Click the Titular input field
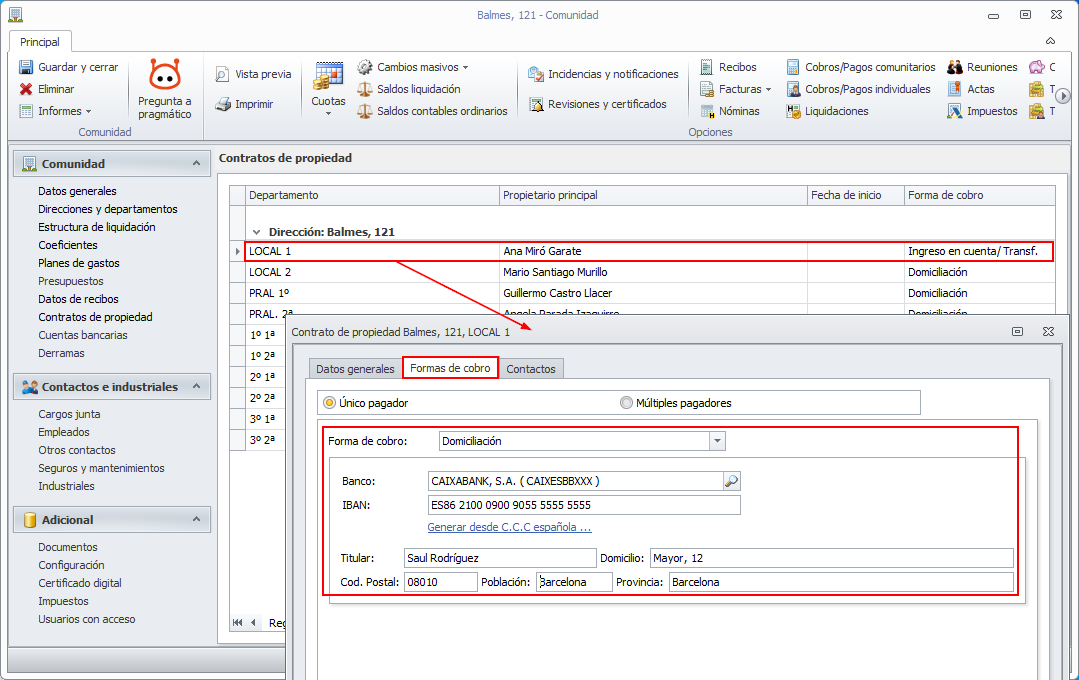 tap(500, 558)
